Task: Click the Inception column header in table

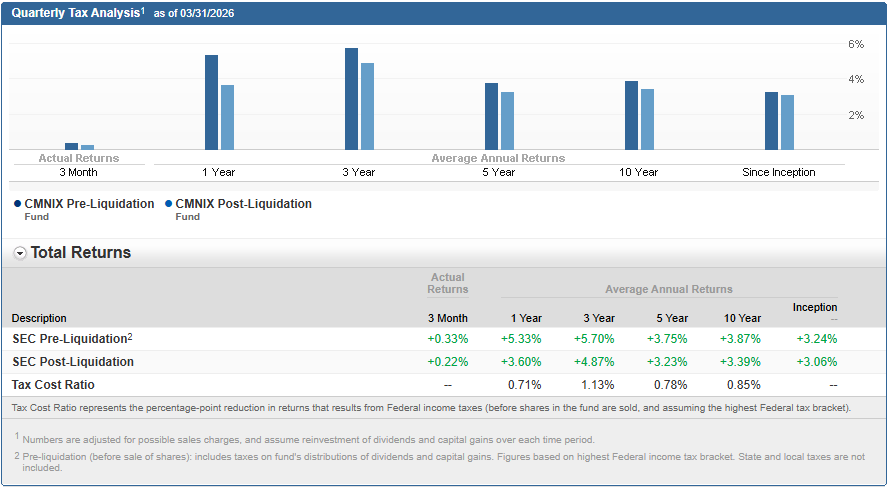Action: (x=815, y=307)
